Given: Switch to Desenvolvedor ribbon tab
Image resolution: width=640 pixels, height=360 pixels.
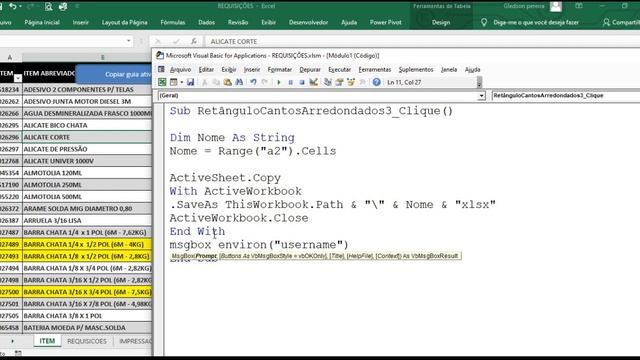Looking at the screenshot, I should [x=308, y=22].
